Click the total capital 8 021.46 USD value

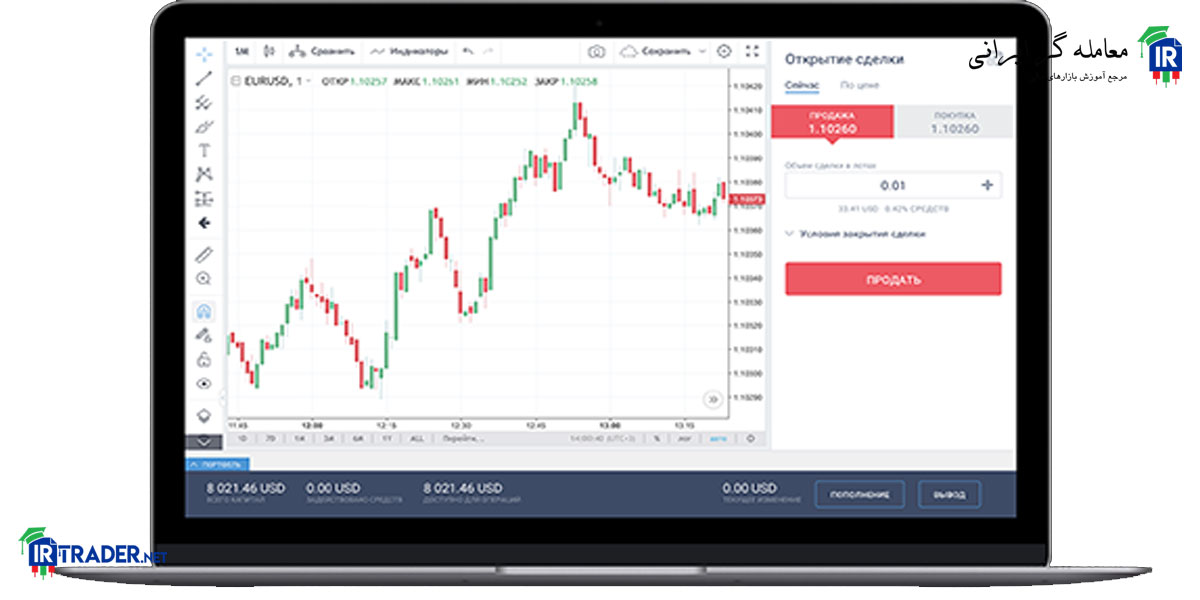point(246,488)
